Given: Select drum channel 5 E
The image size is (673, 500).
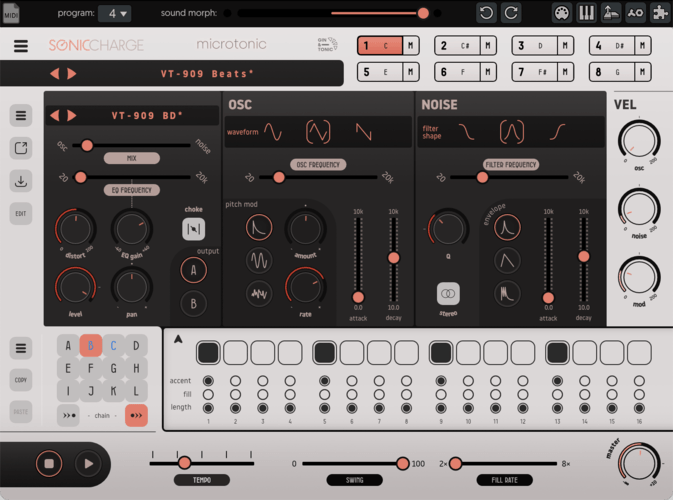Looking at the screenshot, I should point(380,72).
